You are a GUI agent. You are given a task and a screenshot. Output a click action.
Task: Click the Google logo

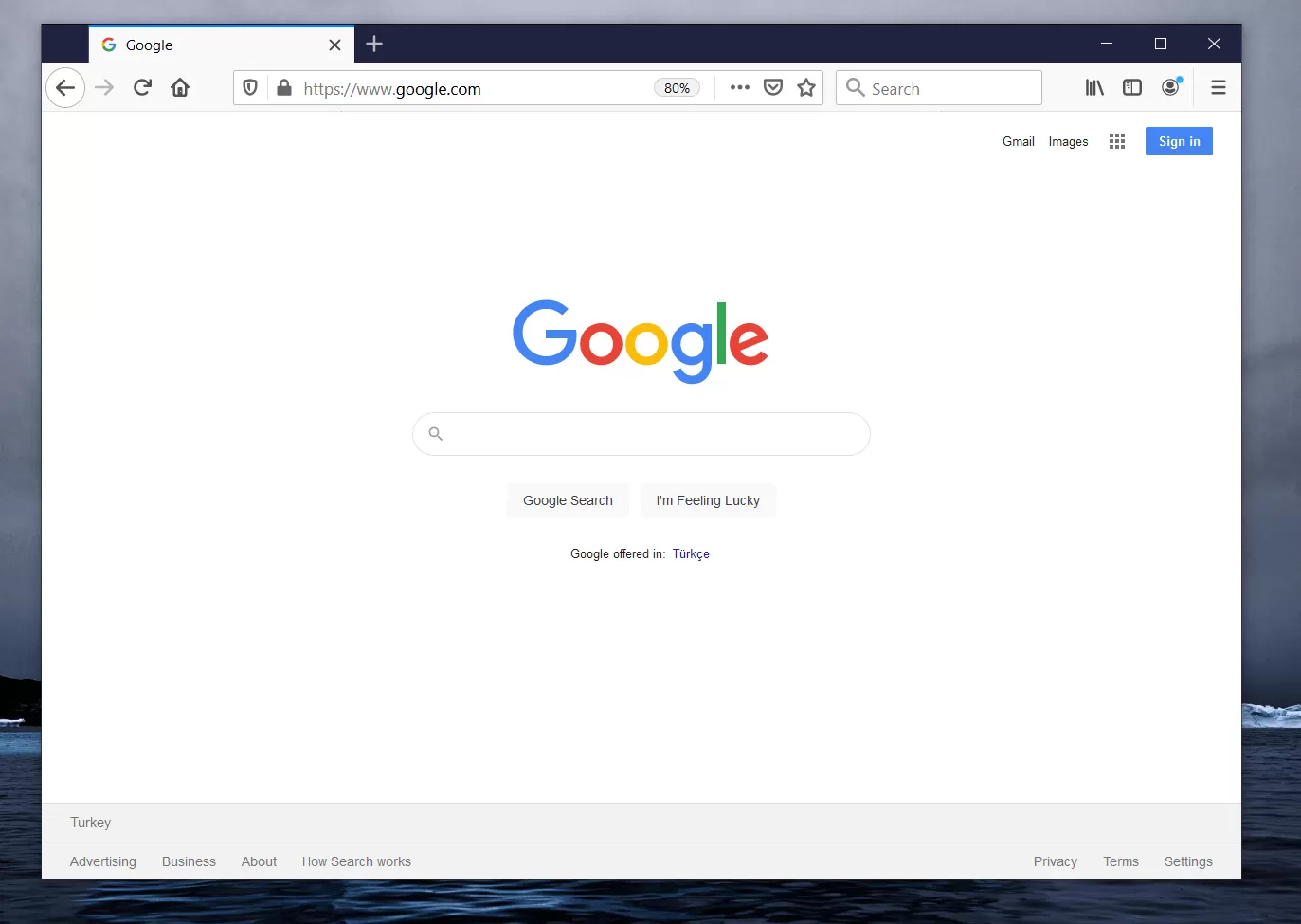click(x=641, y=341)
